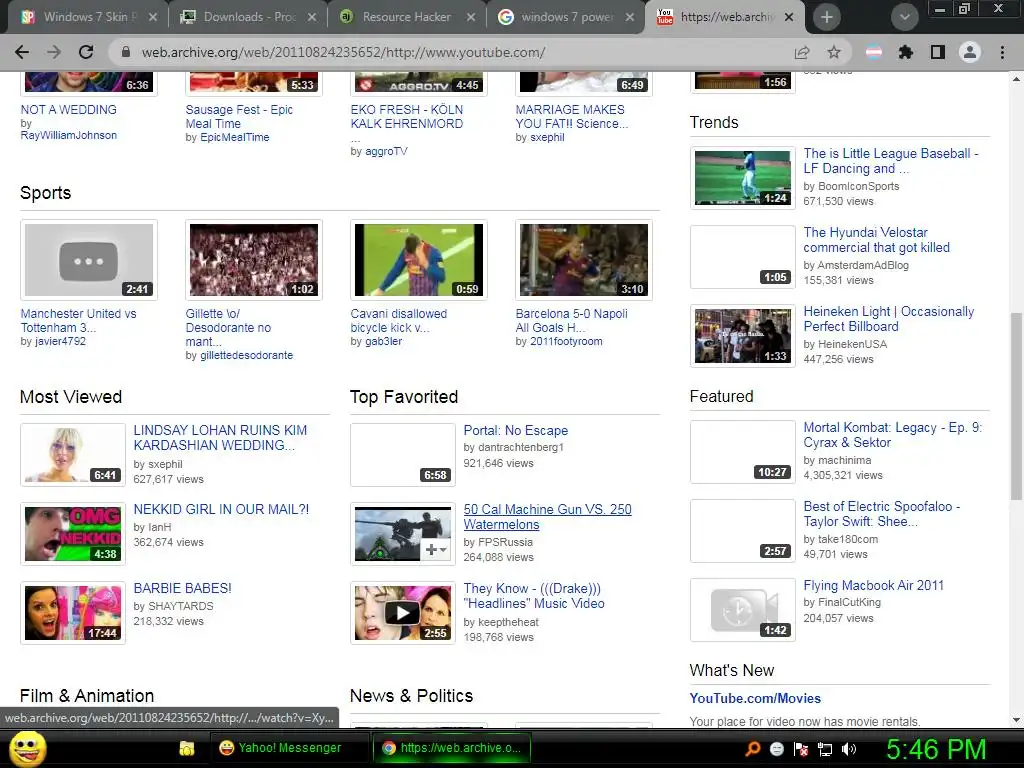
Task: Open uploader RayWilliamJohnson's channel
Action: coord(69,135)
